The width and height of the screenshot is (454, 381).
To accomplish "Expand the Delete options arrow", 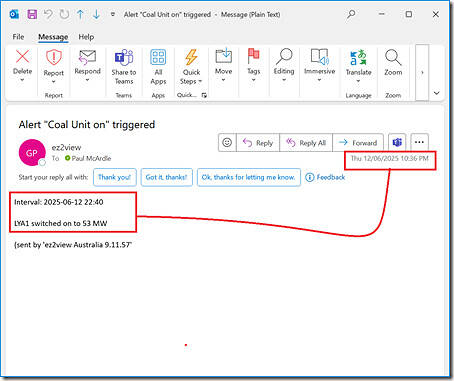I will 23,80.
